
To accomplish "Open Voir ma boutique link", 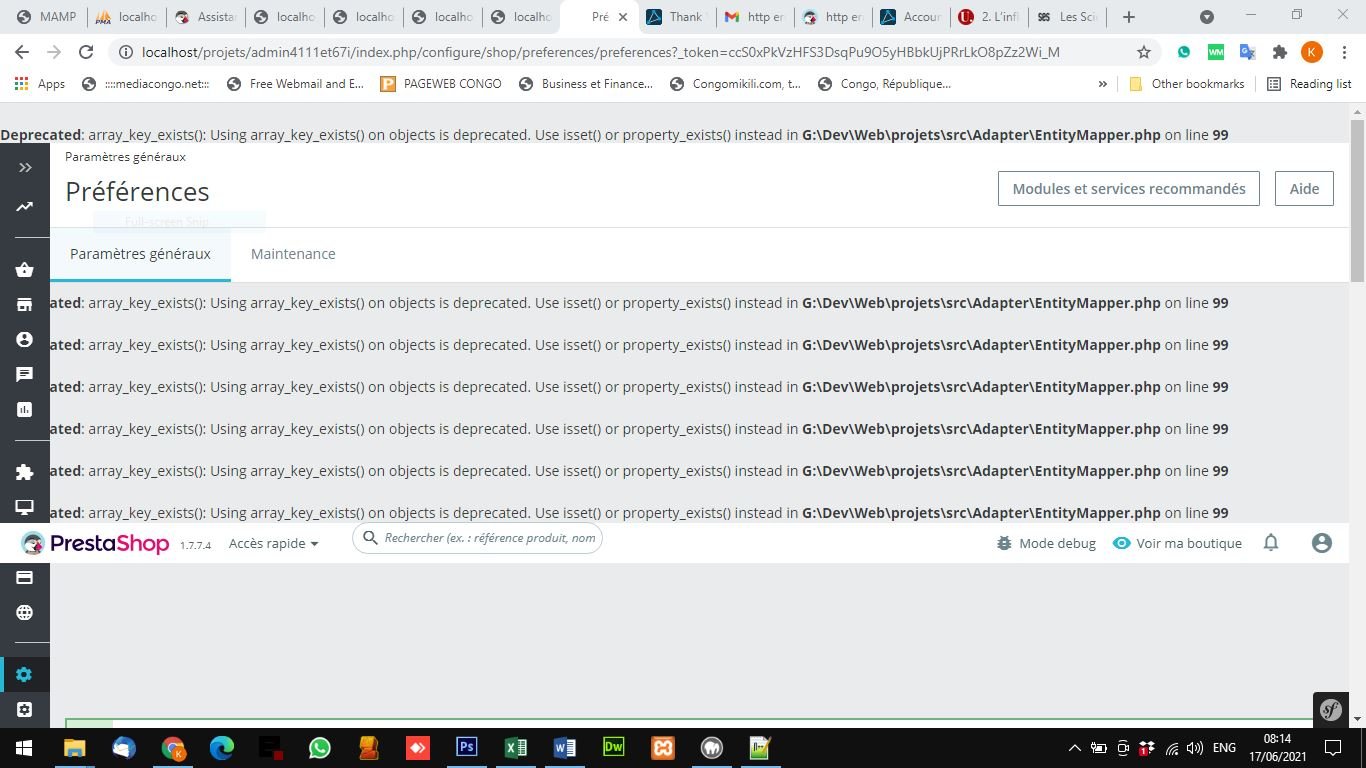I will coord(1177,543).
